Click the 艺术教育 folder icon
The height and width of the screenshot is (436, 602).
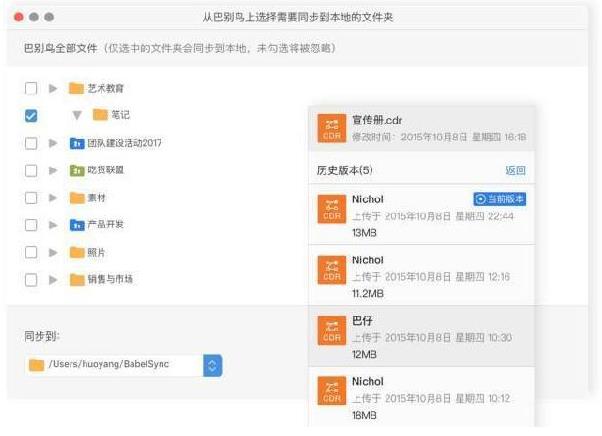click(x=76, y=88)
